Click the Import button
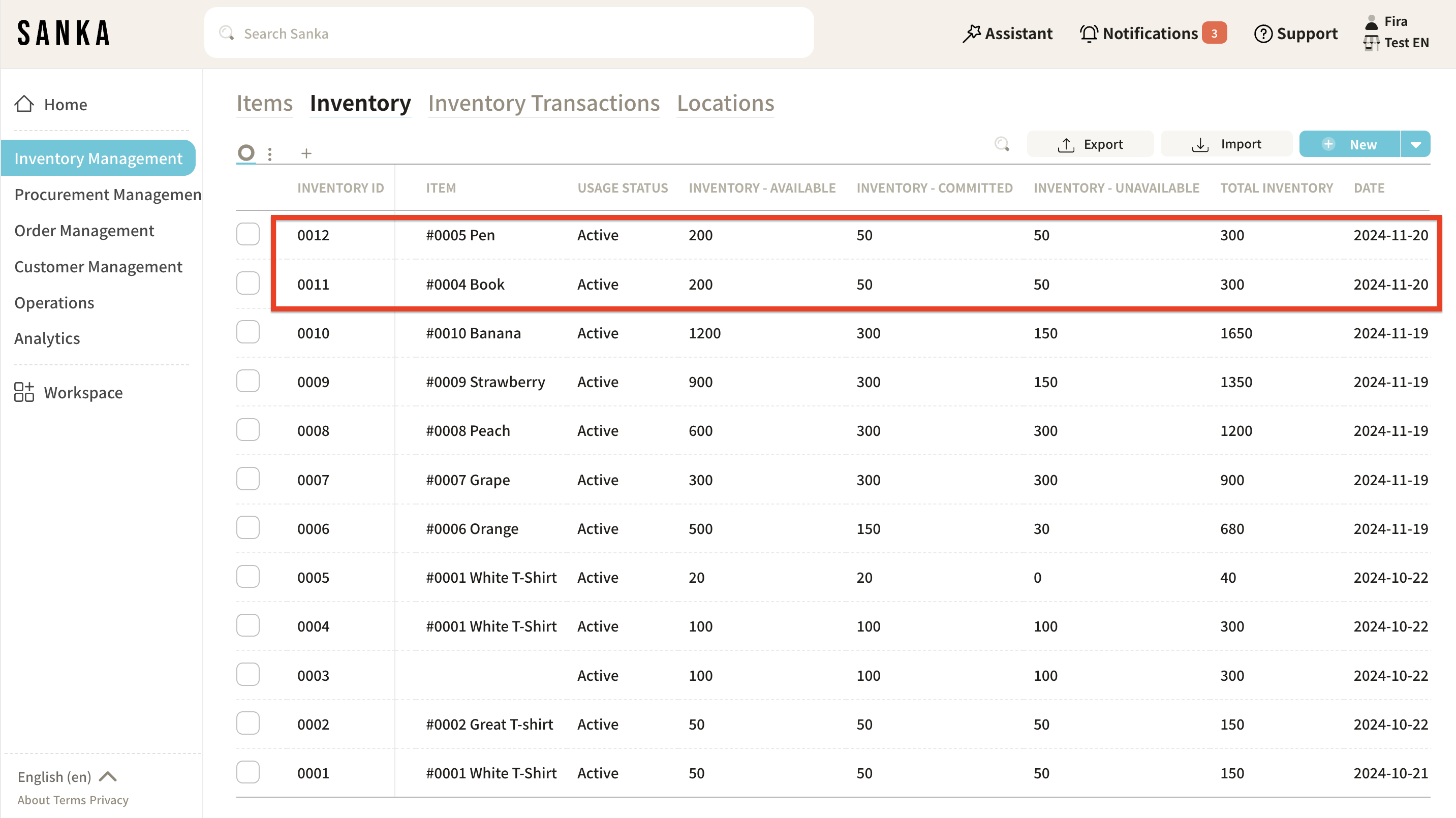Viewport: 1456px width, 818px height. pos(1226,145)
